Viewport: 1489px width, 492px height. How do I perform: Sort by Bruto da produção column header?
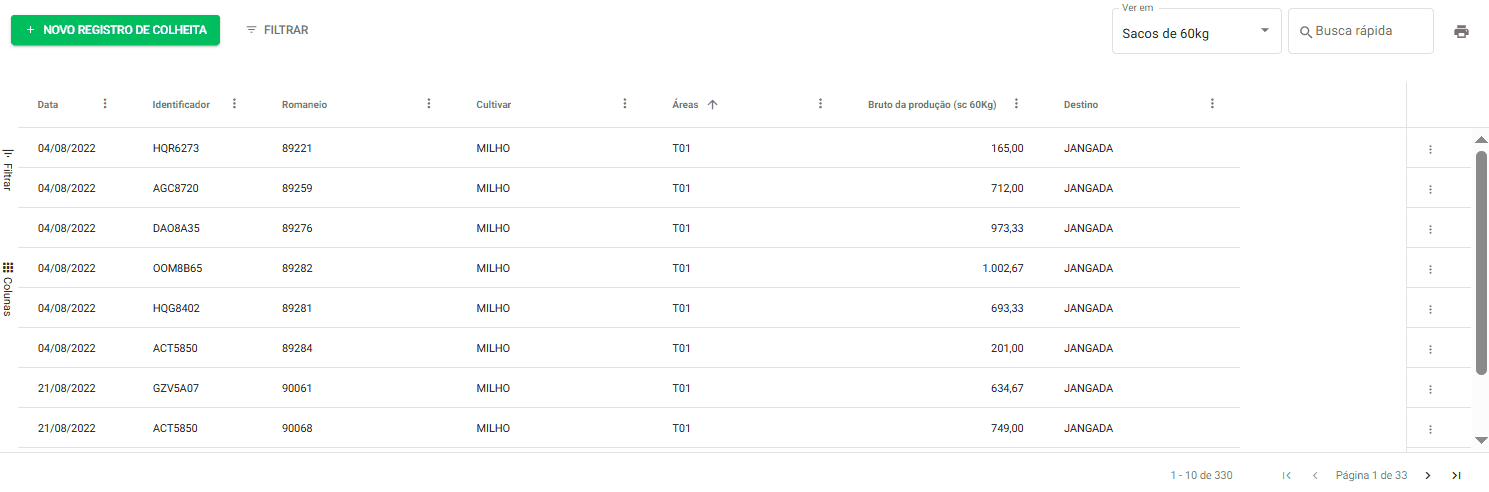pyautogui.click(x=931, y=104)
